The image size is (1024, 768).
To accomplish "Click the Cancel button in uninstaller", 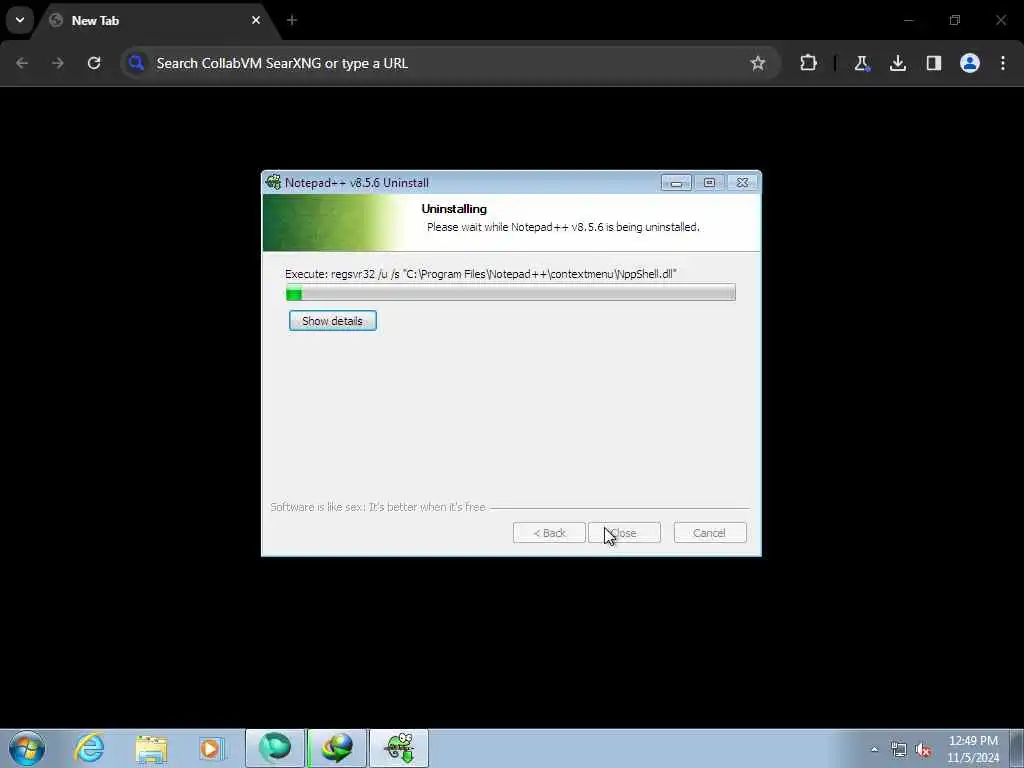I will pos(710,533).
